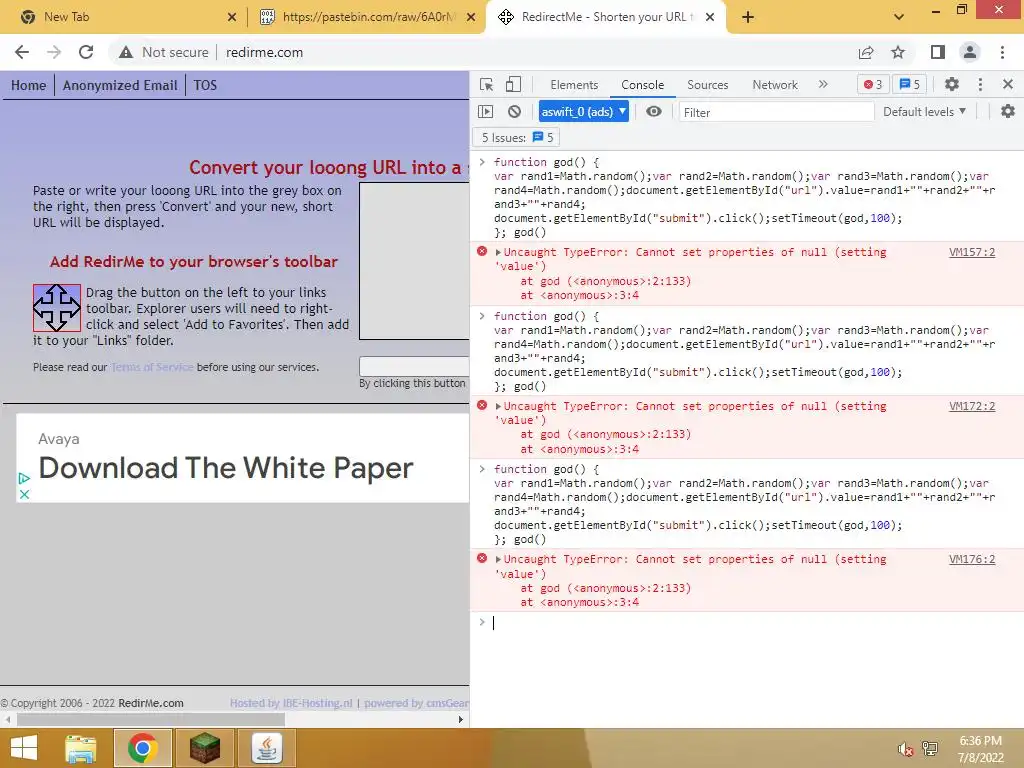
Task: Expand the third function god() console entry
Action: point(482,469)
